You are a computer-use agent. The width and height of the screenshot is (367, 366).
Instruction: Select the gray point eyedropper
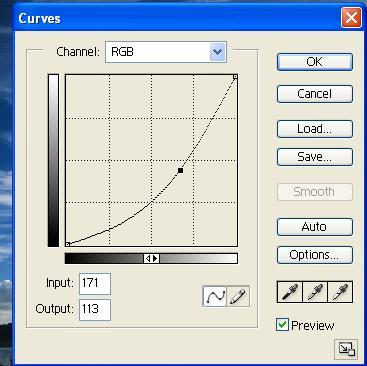[315, 292]
